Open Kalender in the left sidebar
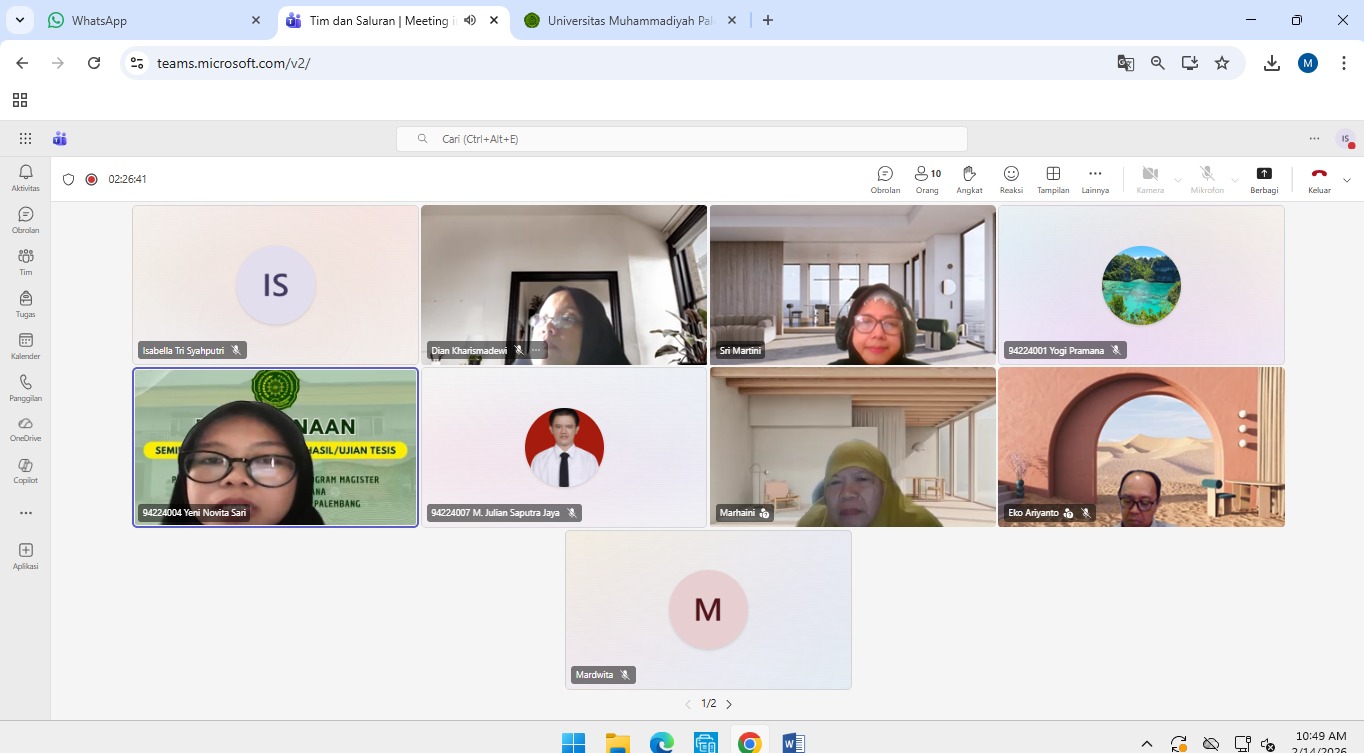This screenshot has width=1364, height=753. coord(26,346)
